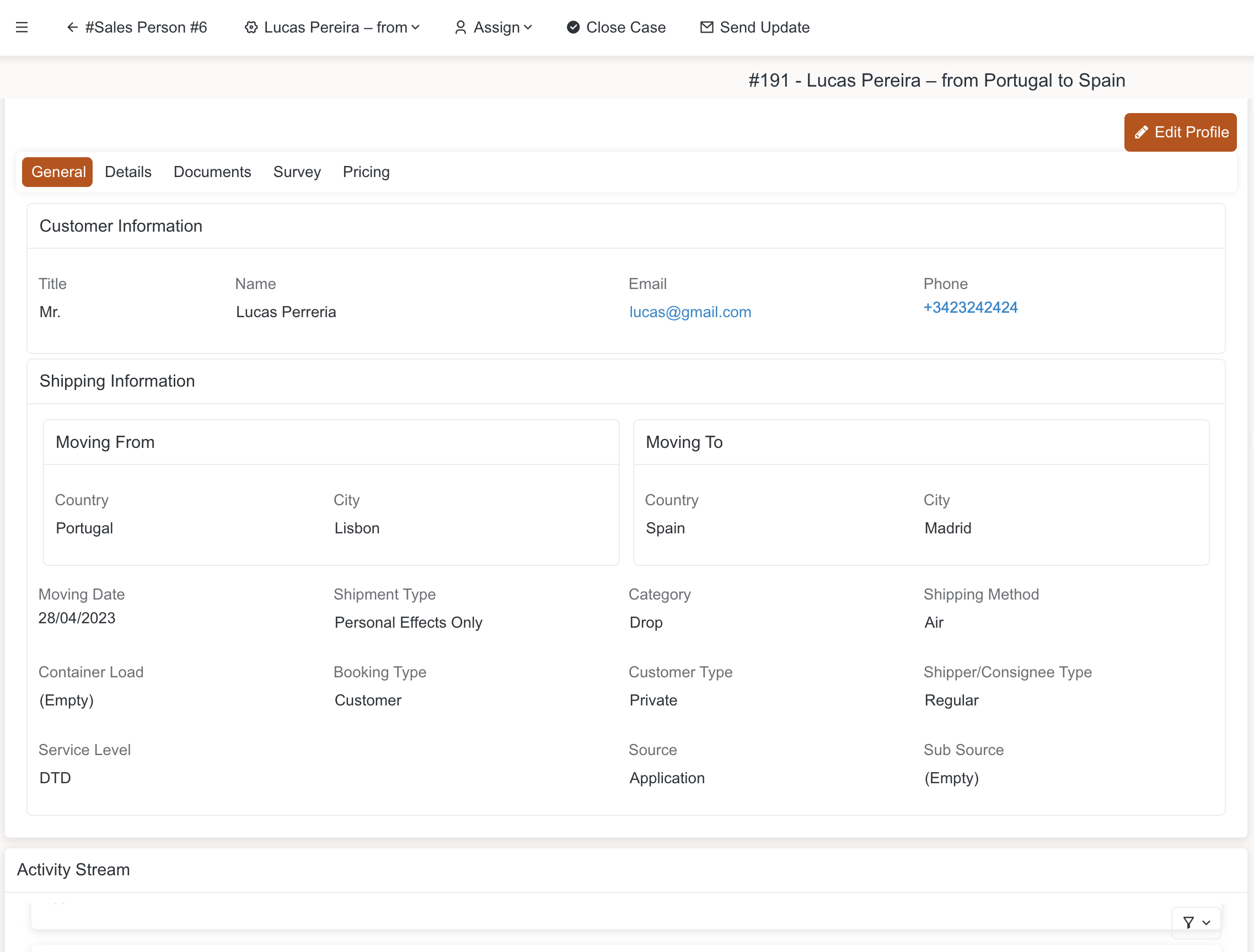Click the checkmark icon on Close Case
1254x952 pixels.
click(573, 27)
